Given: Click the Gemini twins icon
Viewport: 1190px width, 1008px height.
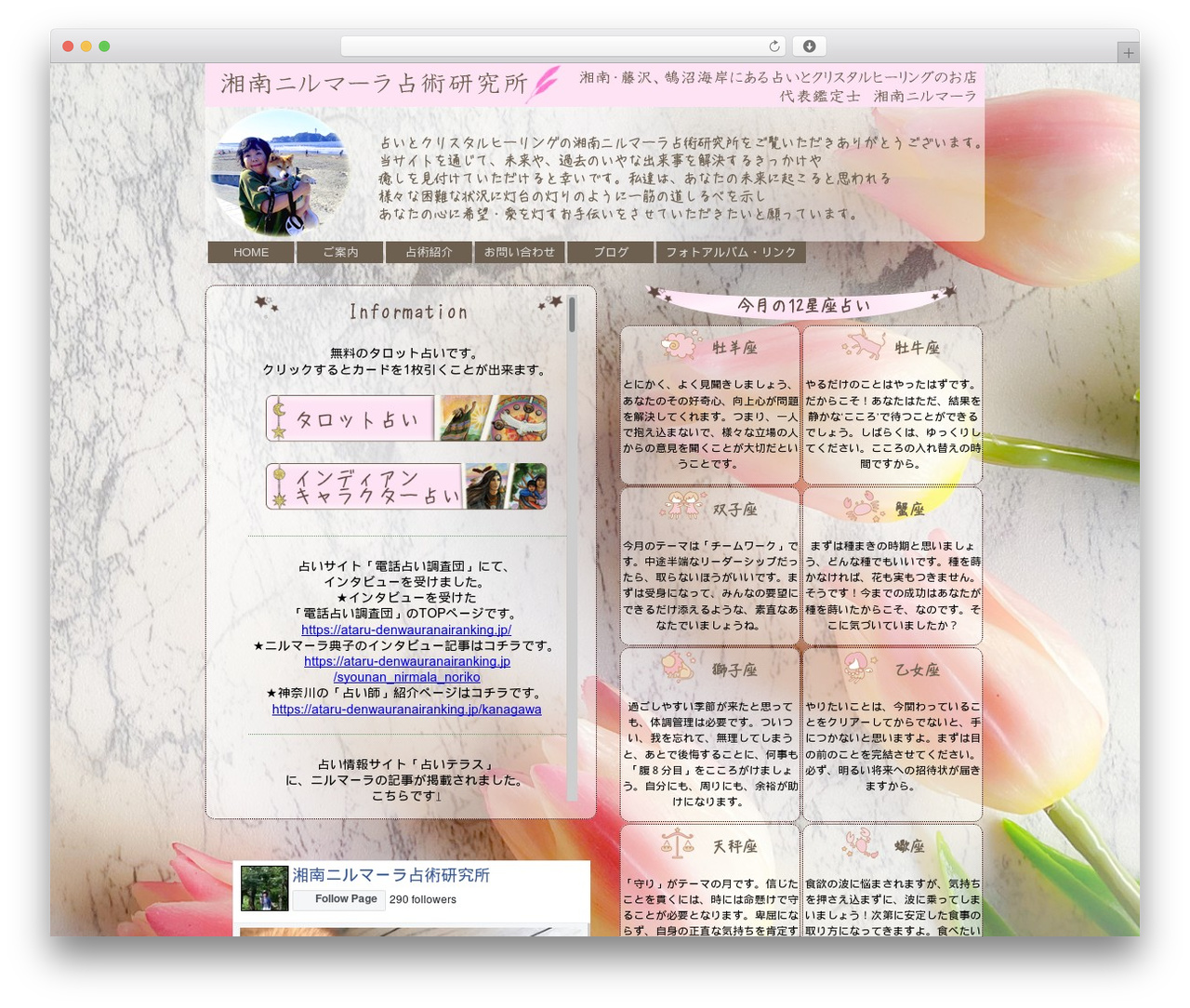Looking at the screenshot, I should (685, 507).
